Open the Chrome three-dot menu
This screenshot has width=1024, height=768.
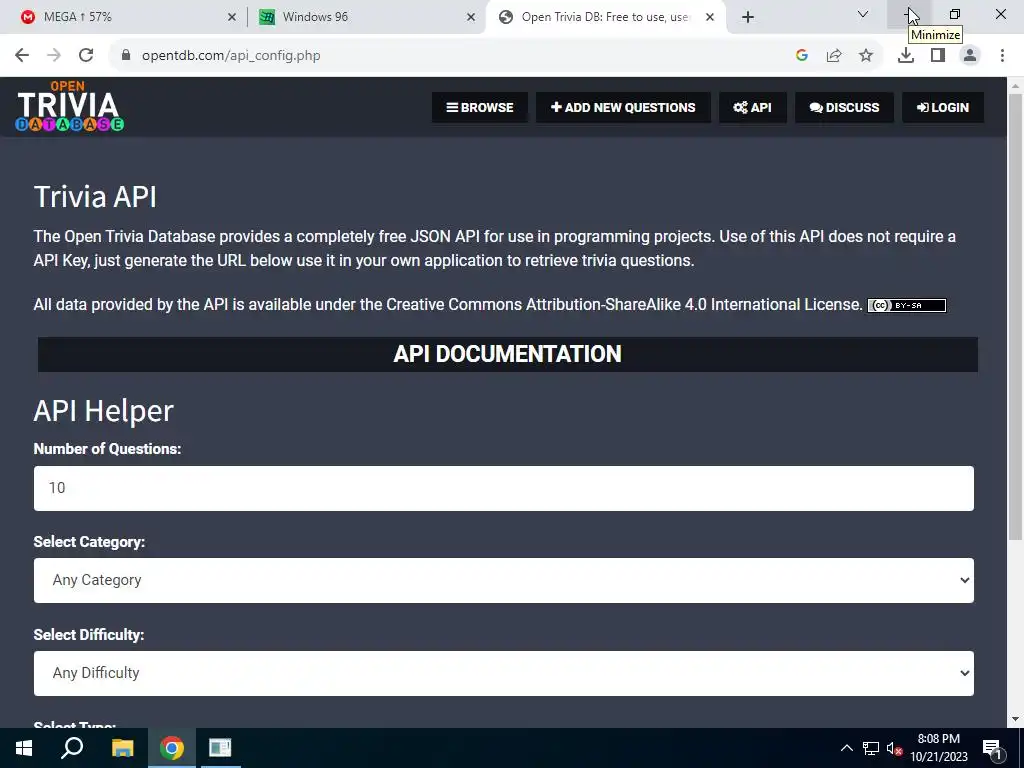tap(1002, 56)
